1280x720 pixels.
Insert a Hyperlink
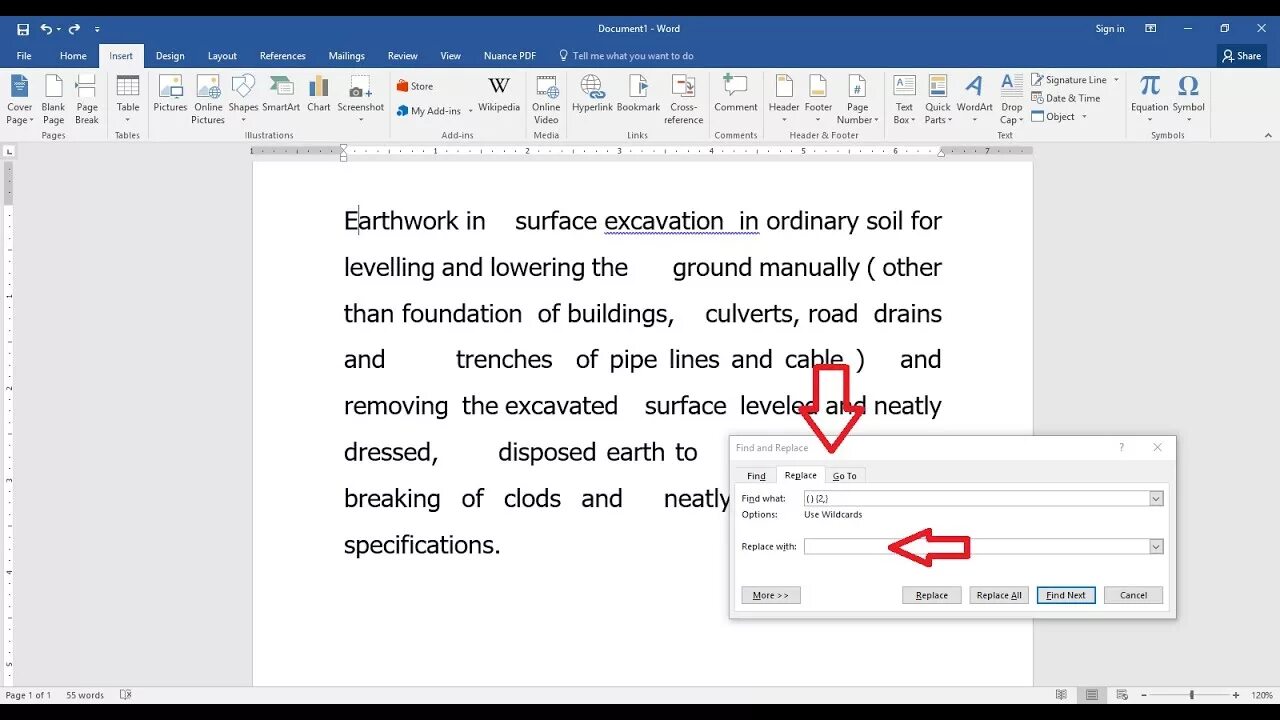pyautogui.click(x=592, y=93)
